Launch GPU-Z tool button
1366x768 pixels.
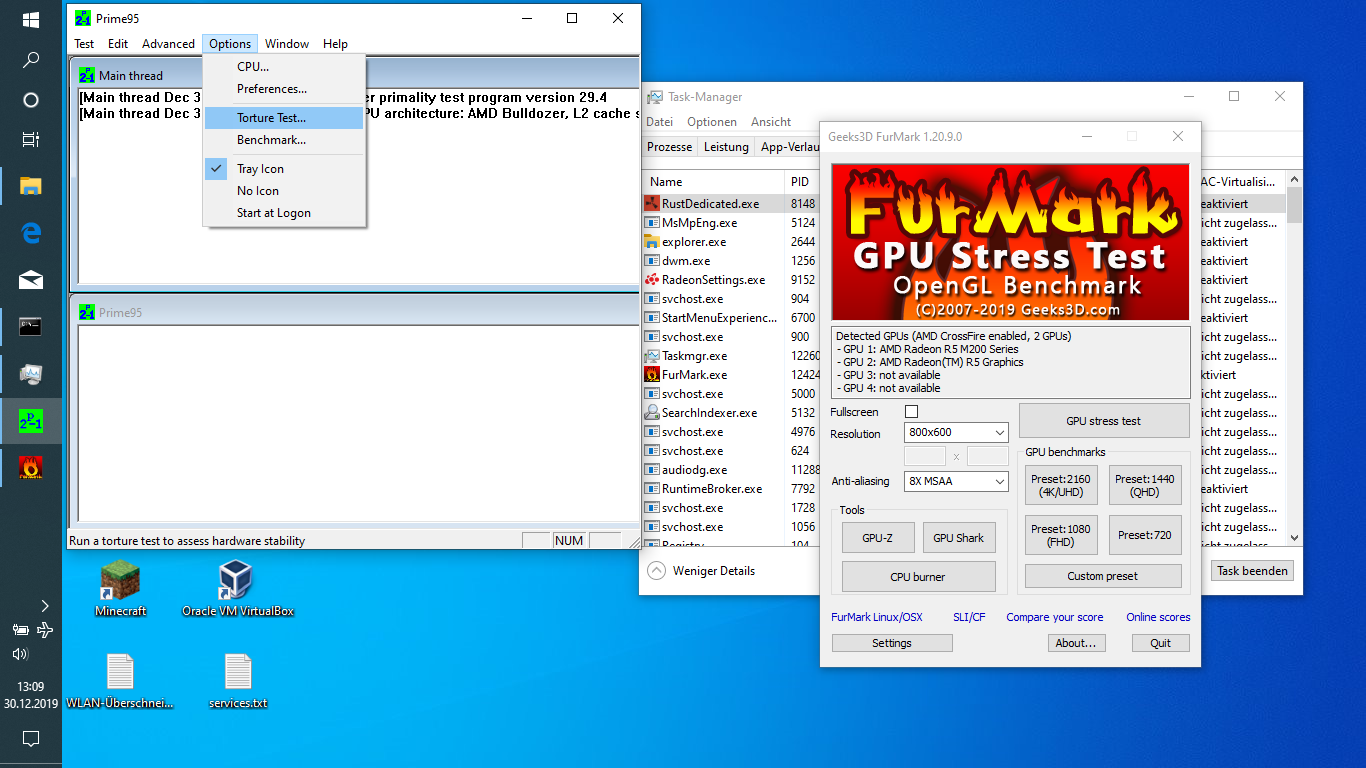pos(877,538)
